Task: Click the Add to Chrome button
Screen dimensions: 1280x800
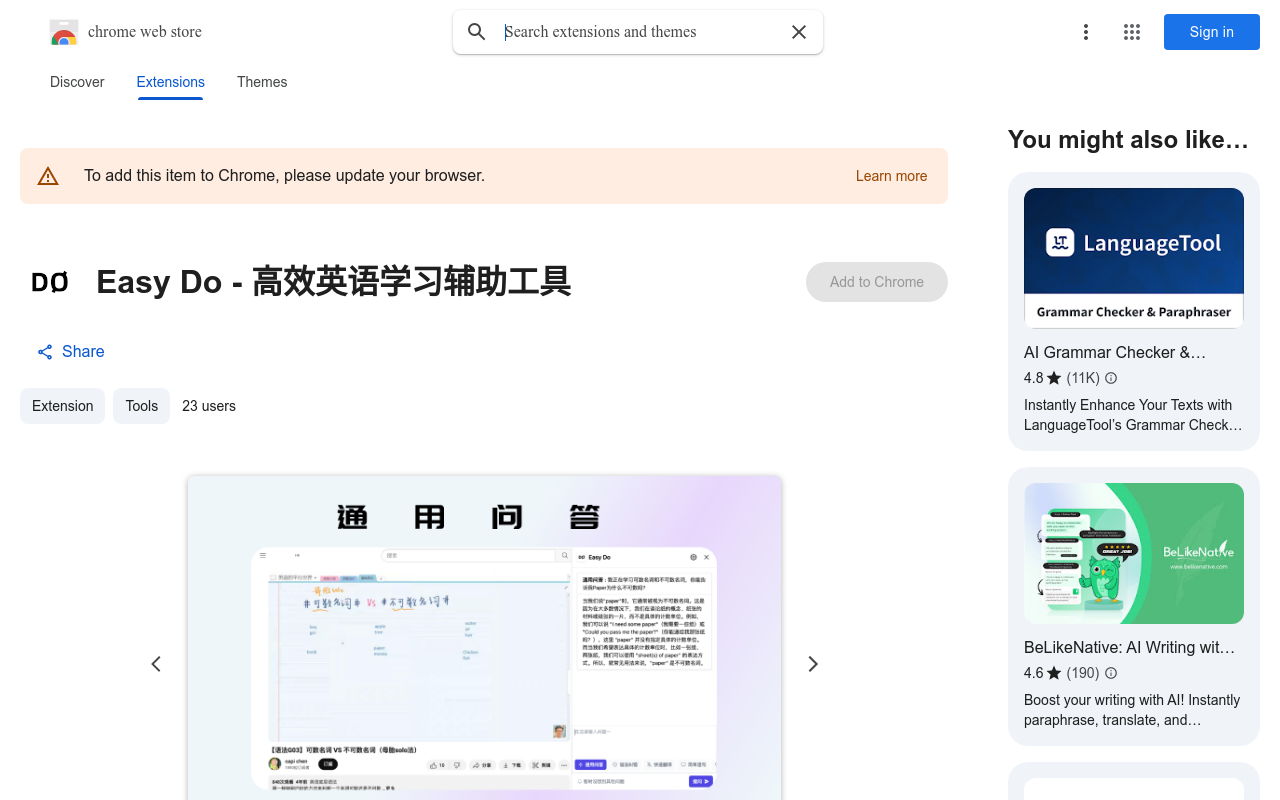Action: pyautogui.click(x=877, y=282)
